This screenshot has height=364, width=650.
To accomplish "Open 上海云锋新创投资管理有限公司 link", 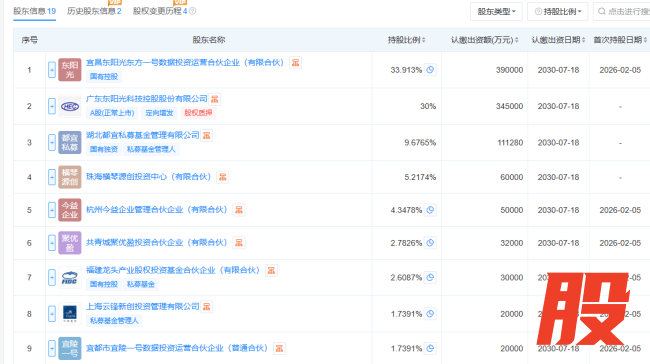I will (143, 307).
